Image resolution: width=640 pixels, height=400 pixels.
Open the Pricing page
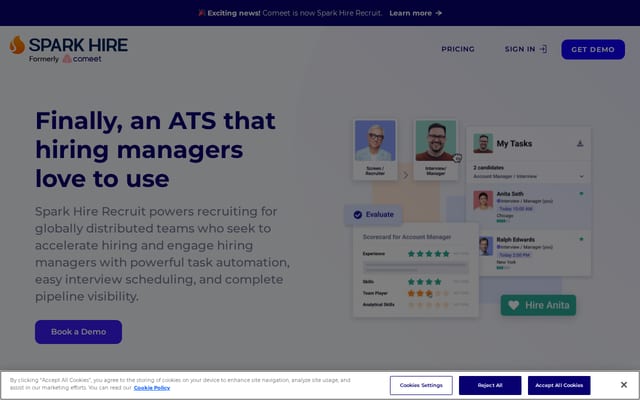click(458, 49)
